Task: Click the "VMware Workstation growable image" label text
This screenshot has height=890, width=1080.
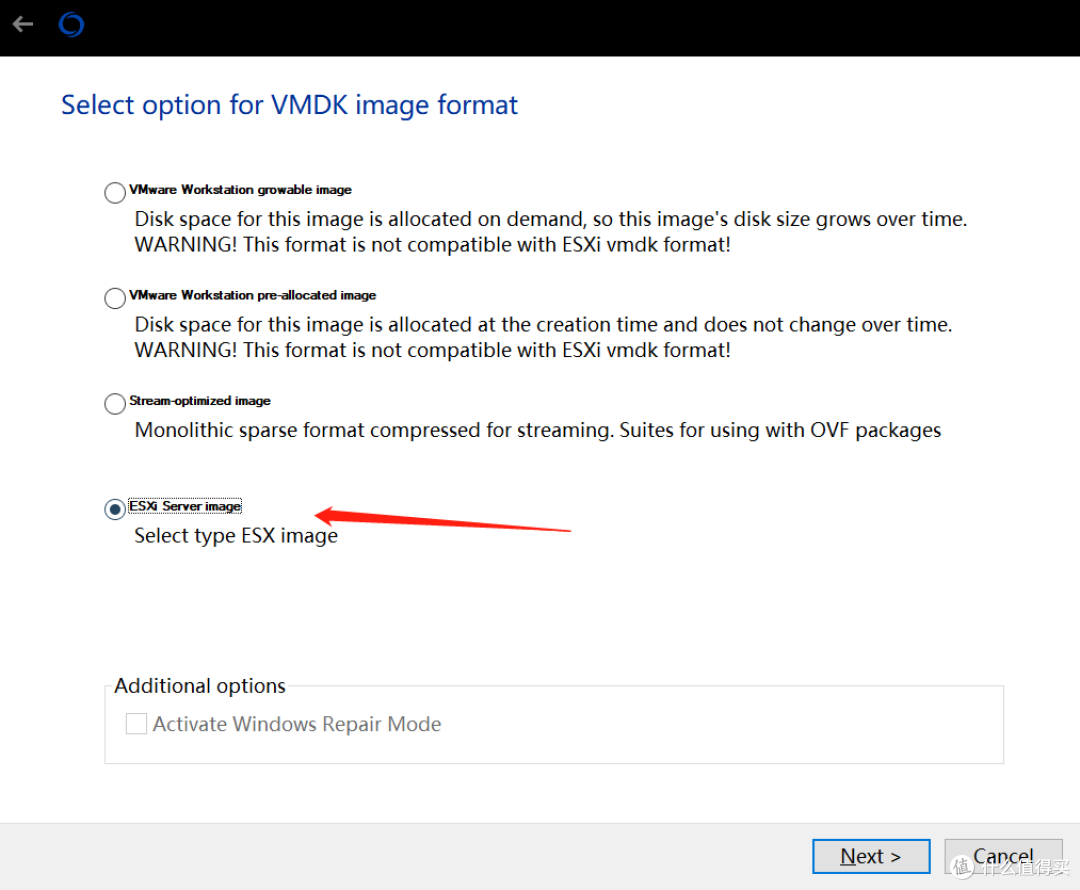Action: click(x=240, y=189)
